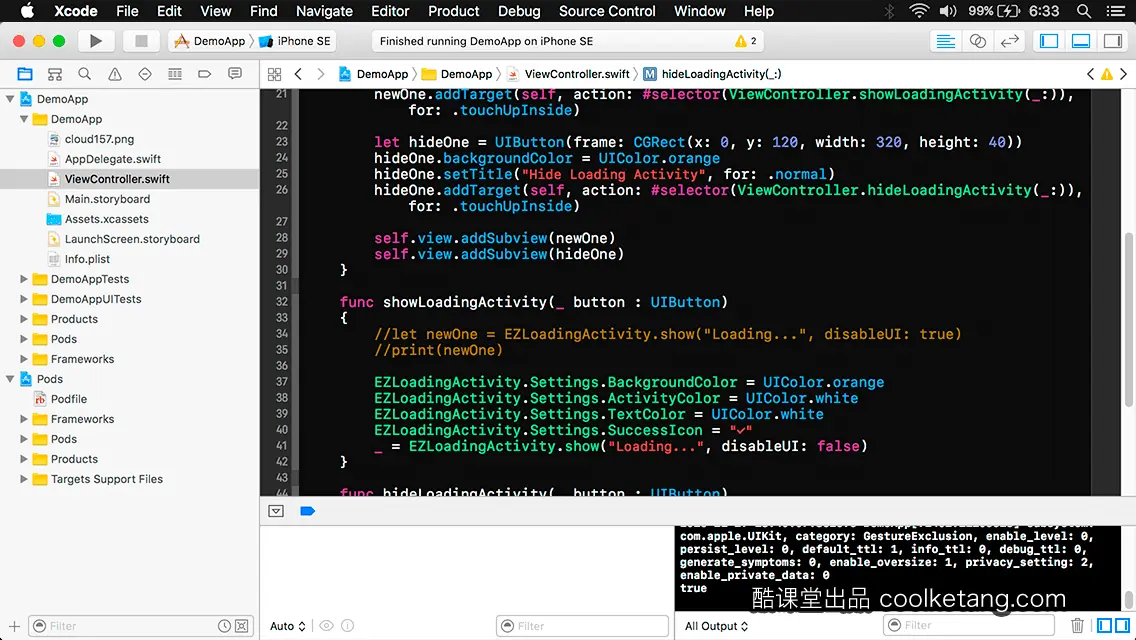Open the Source Control menu
1136x640 pixels.
click(607, 11)
